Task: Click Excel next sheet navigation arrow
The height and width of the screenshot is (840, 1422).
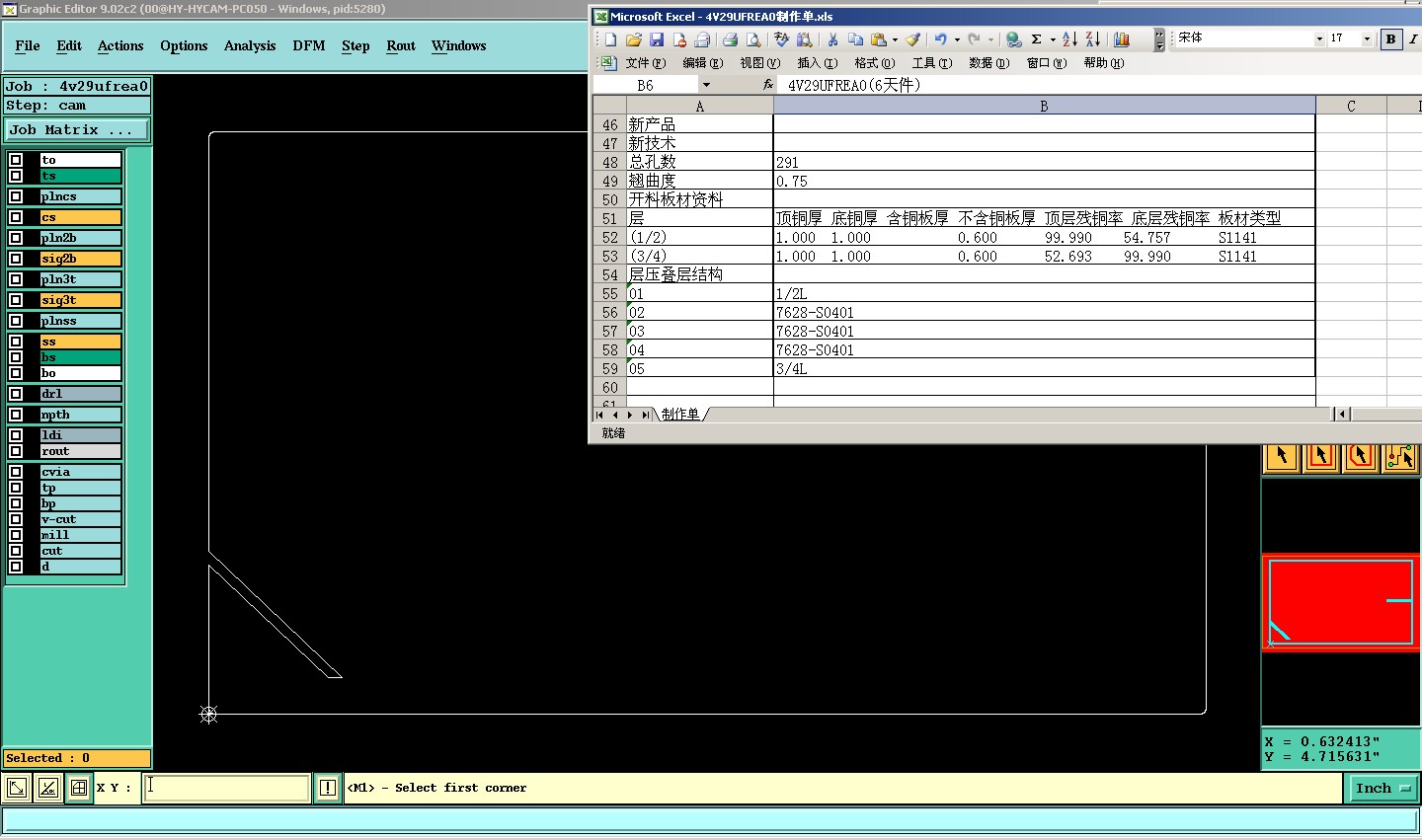Action: tap(630, 415)
